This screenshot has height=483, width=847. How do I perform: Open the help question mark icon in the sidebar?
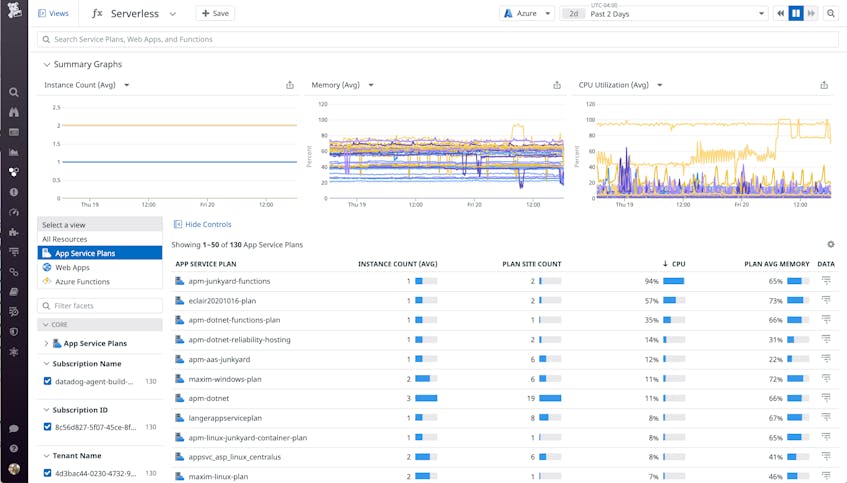click(14, 448)
